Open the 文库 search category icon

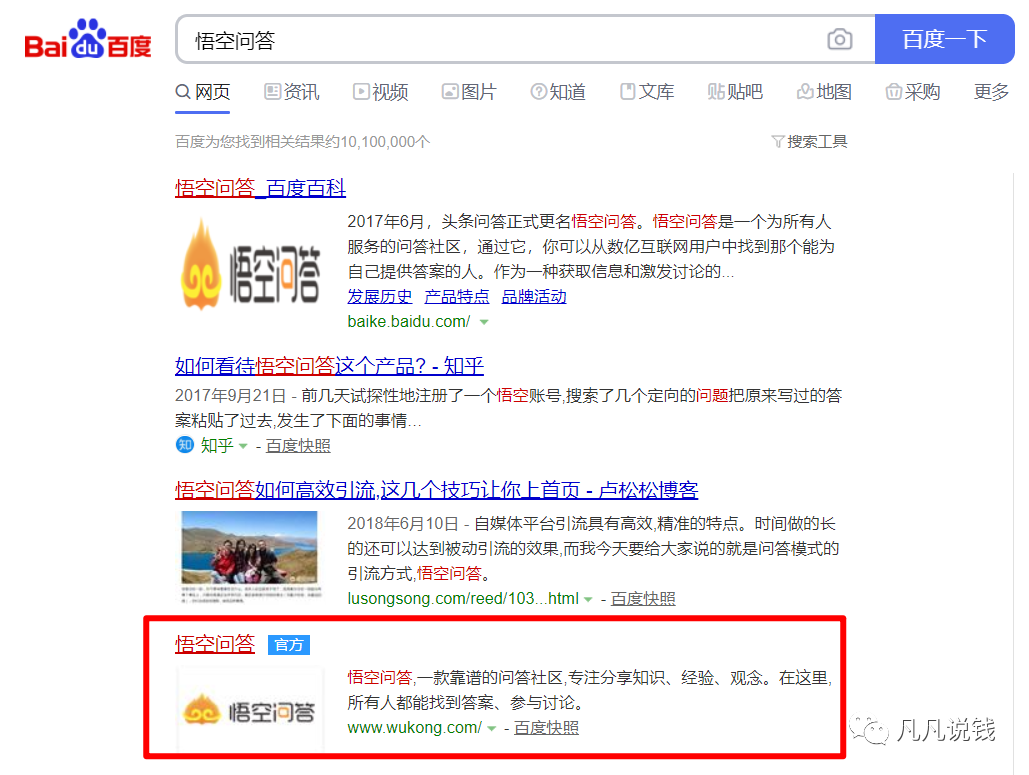coord(628,91)
